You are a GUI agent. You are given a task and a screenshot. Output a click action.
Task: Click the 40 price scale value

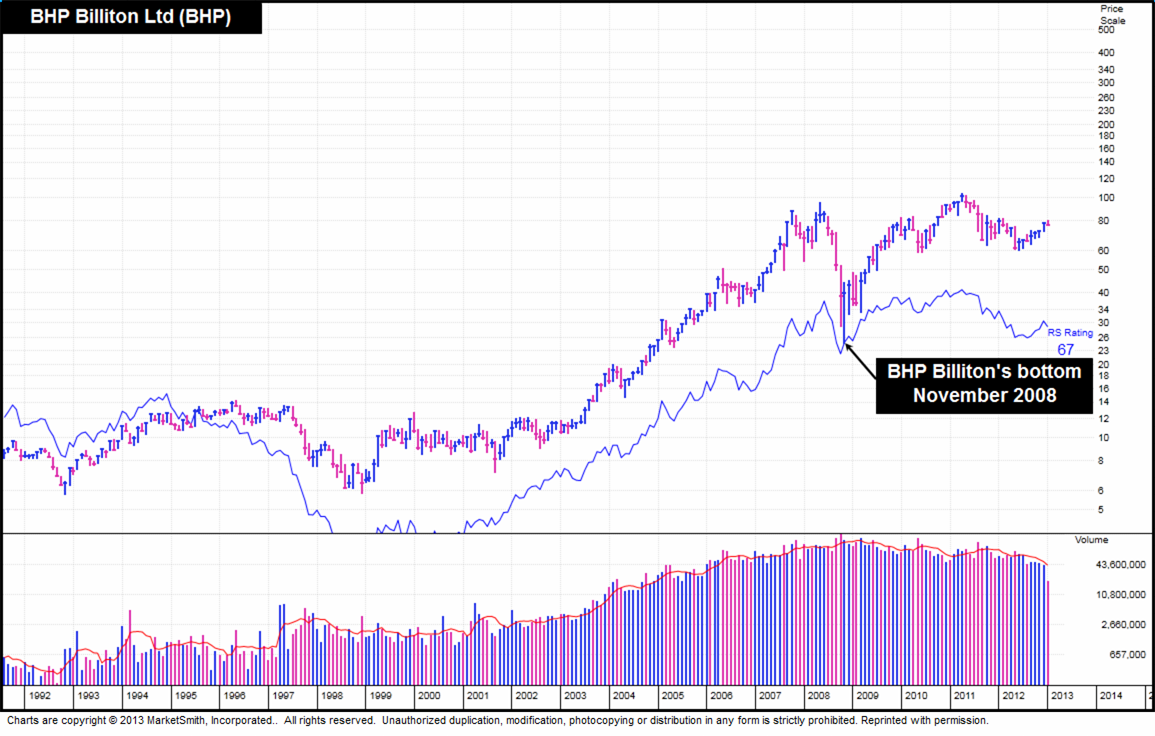click(x=1103, y=293)
